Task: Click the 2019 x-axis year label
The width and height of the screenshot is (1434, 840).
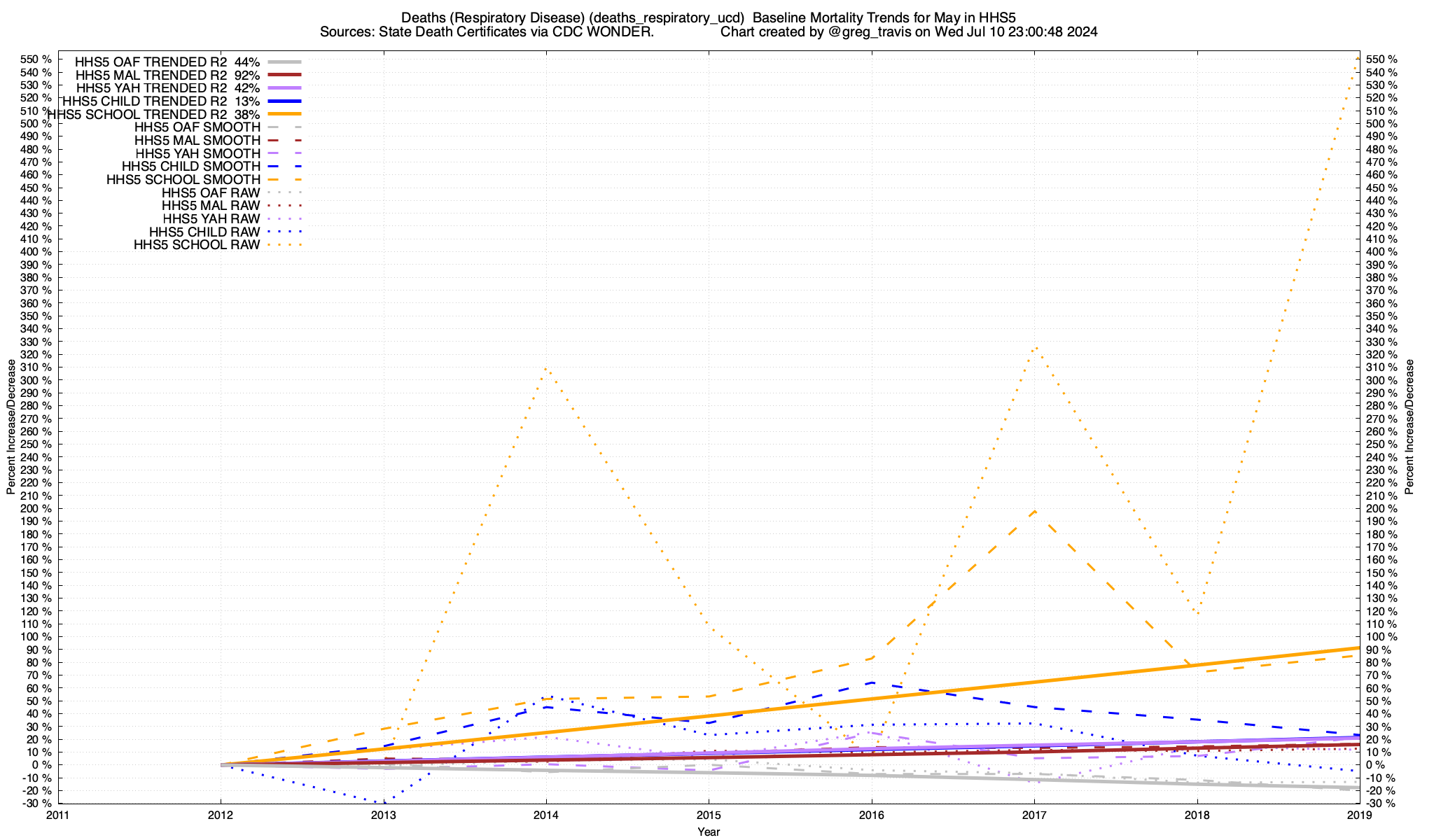Action: (1360, 815)
